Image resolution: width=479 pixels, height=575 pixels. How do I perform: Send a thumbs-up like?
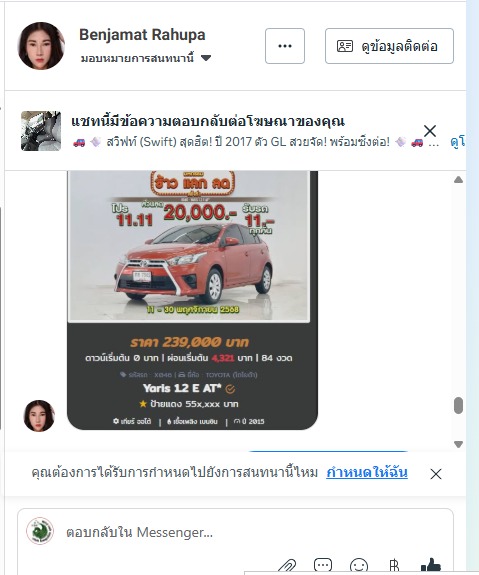coord(431,566)
